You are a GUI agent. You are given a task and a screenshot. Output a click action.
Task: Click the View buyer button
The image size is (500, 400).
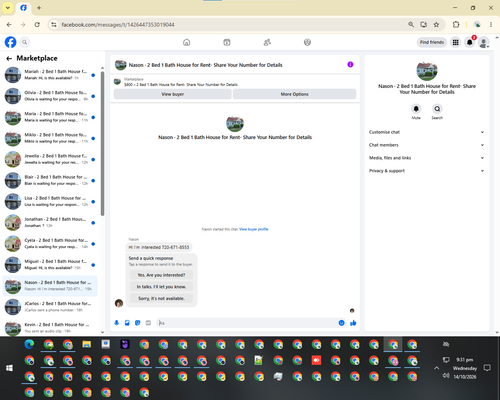172,94
